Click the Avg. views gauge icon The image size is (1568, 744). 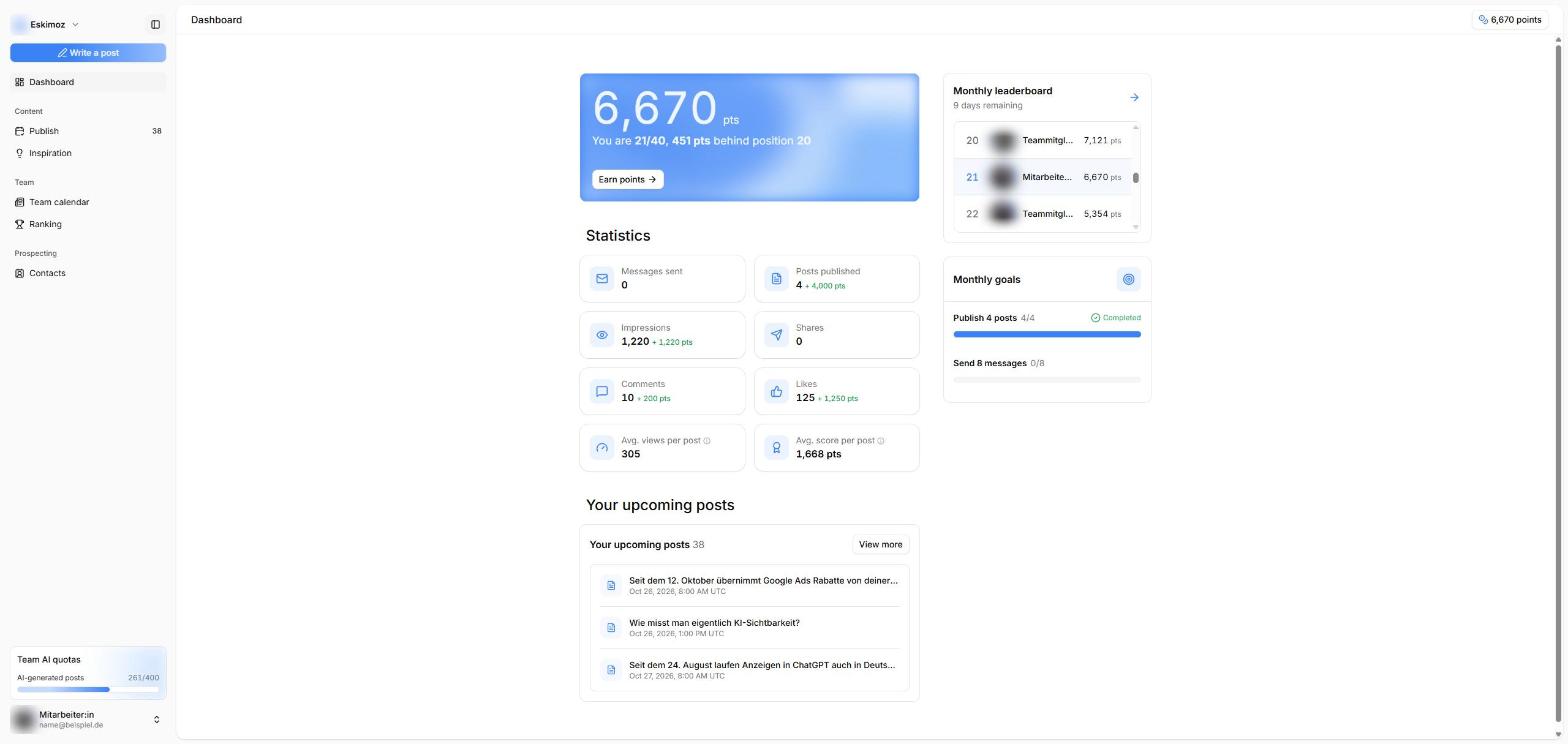pyautogui.click(x=602, y=447)
